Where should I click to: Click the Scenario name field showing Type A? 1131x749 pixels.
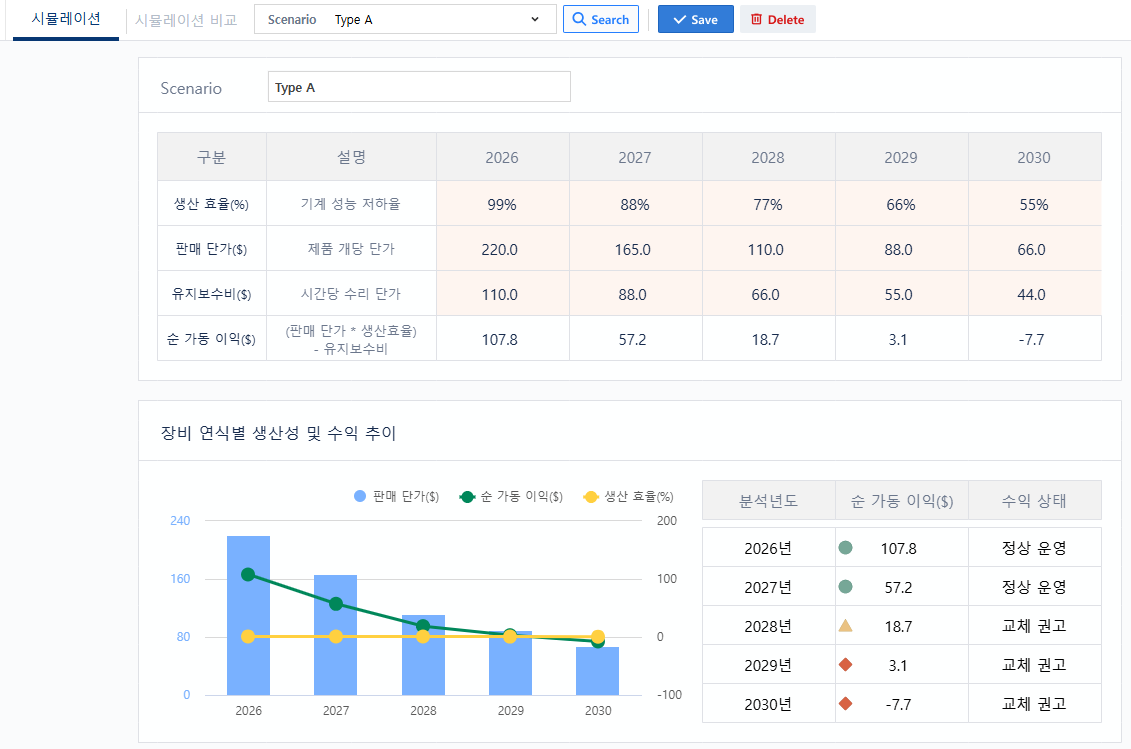[419, 87]
